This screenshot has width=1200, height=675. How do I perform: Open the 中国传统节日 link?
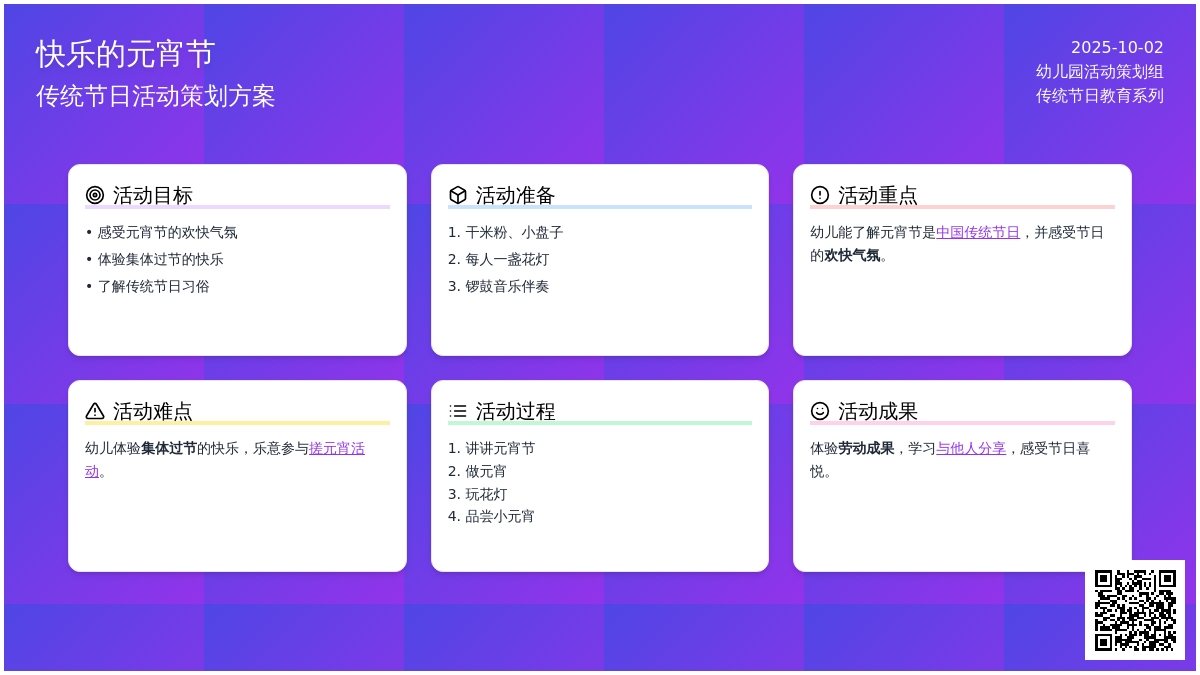(x=977, y=232)
